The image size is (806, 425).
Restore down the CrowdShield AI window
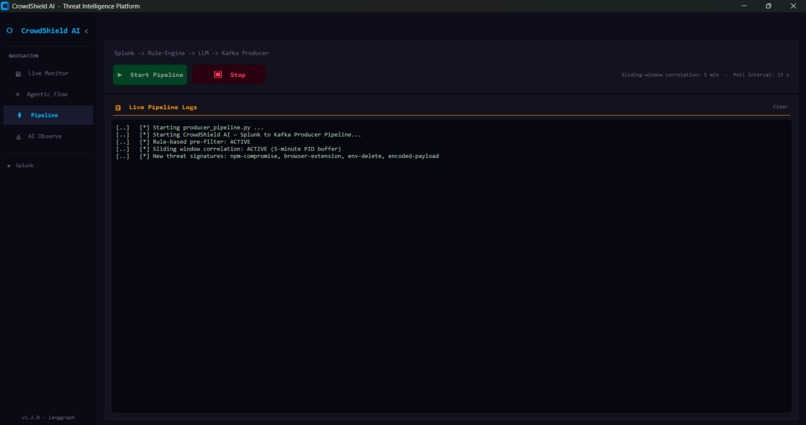tap(768, 6)
